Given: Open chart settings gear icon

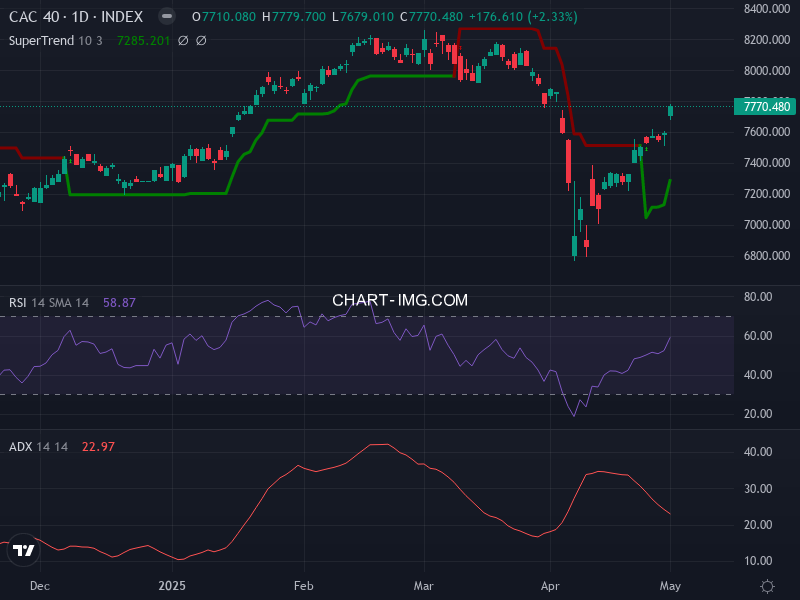Looking at the screenshot, I should pos(767,586).
